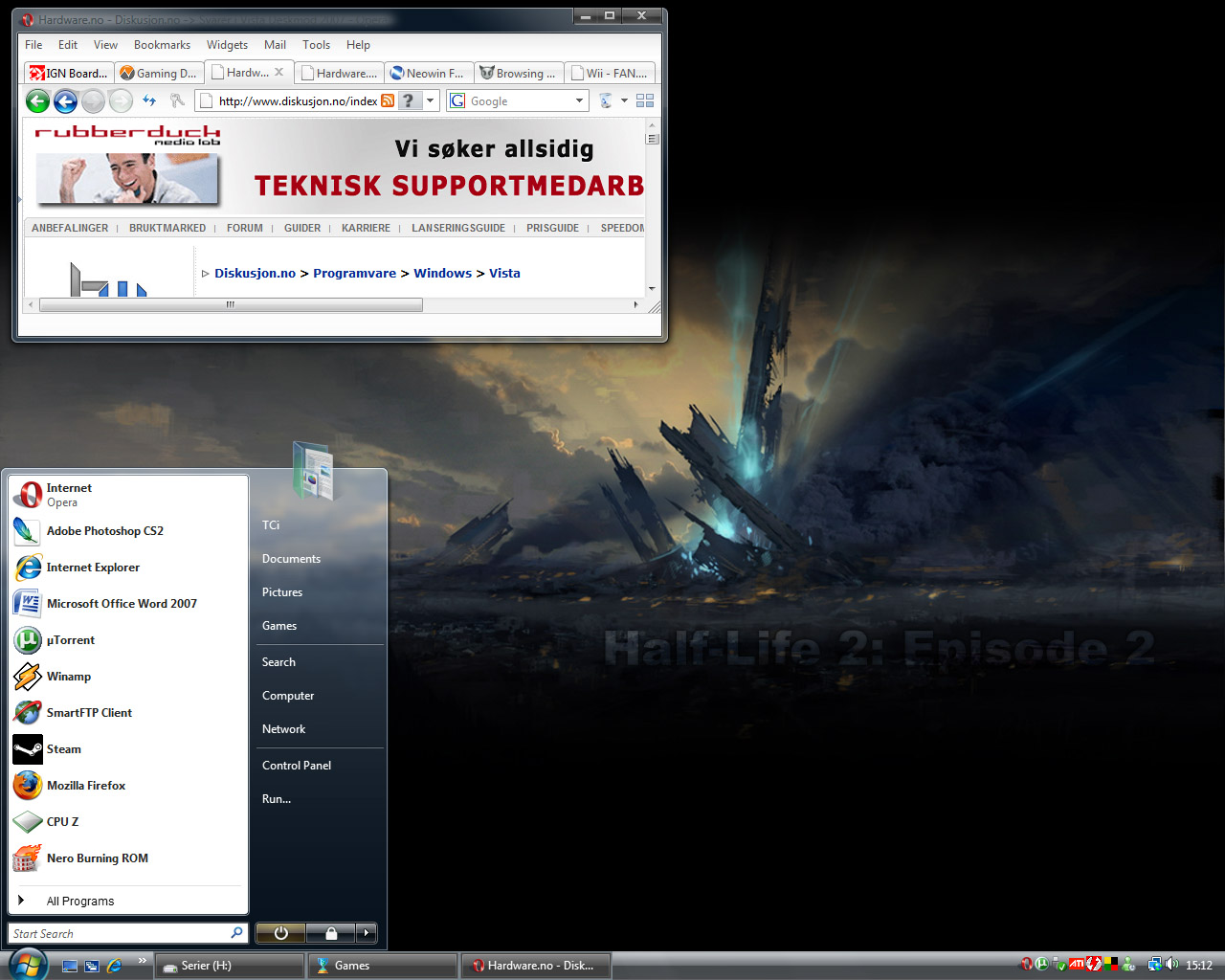Close the active Hardw... tab
Screen dimensions: 1225x980
278,72
